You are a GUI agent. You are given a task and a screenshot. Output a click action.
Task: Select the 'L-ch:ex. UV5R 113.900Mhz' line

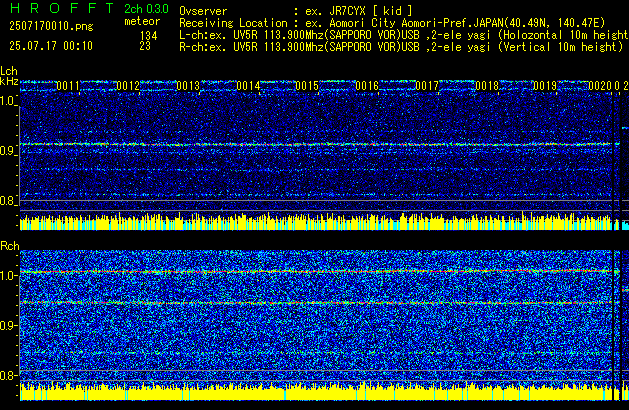pyautogui.click(x=404, y=35)
